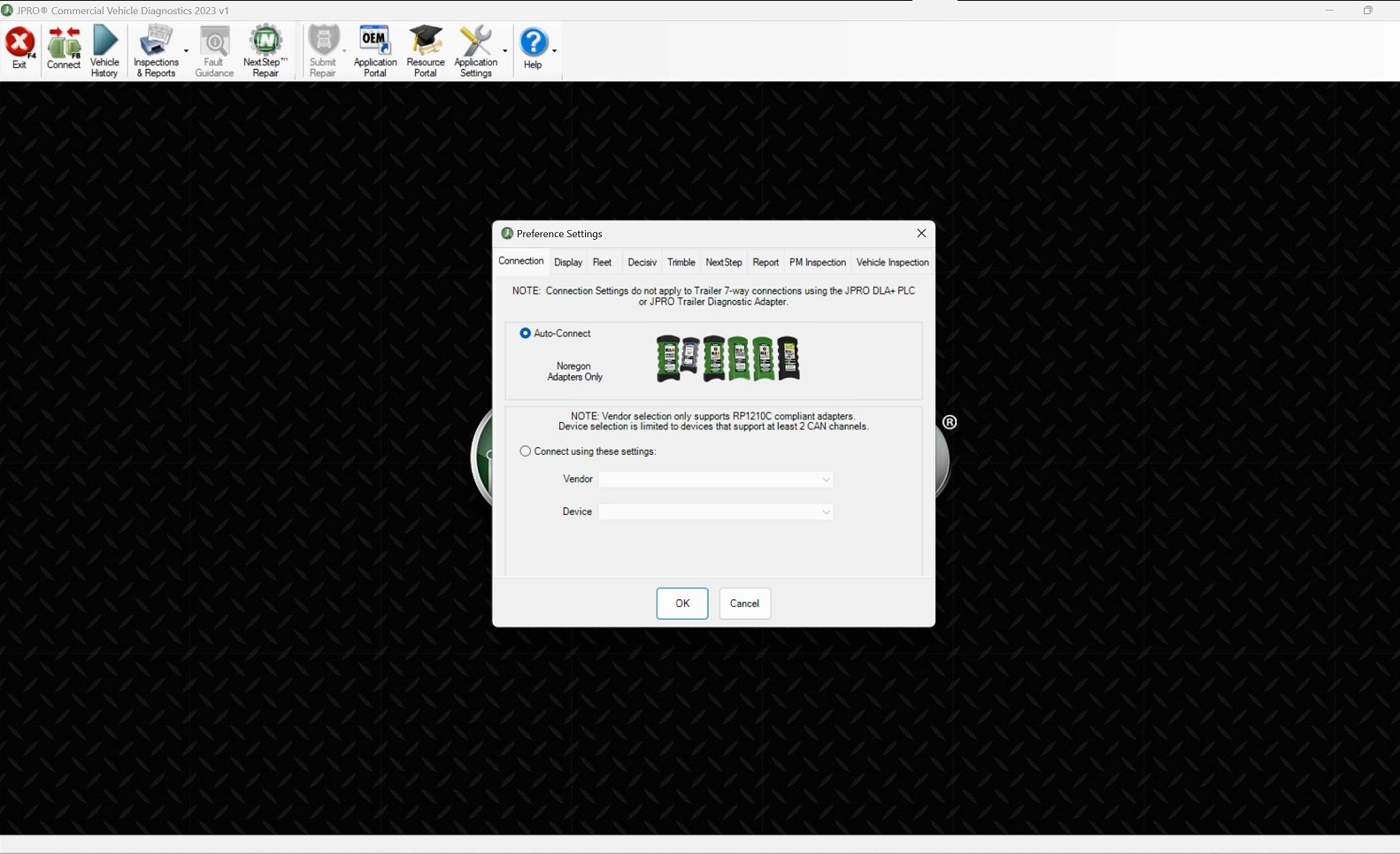The width and height of the screenshot is (1400, 854).
Task: Switch to the PM Inspection tab
Action: [818, 263]
